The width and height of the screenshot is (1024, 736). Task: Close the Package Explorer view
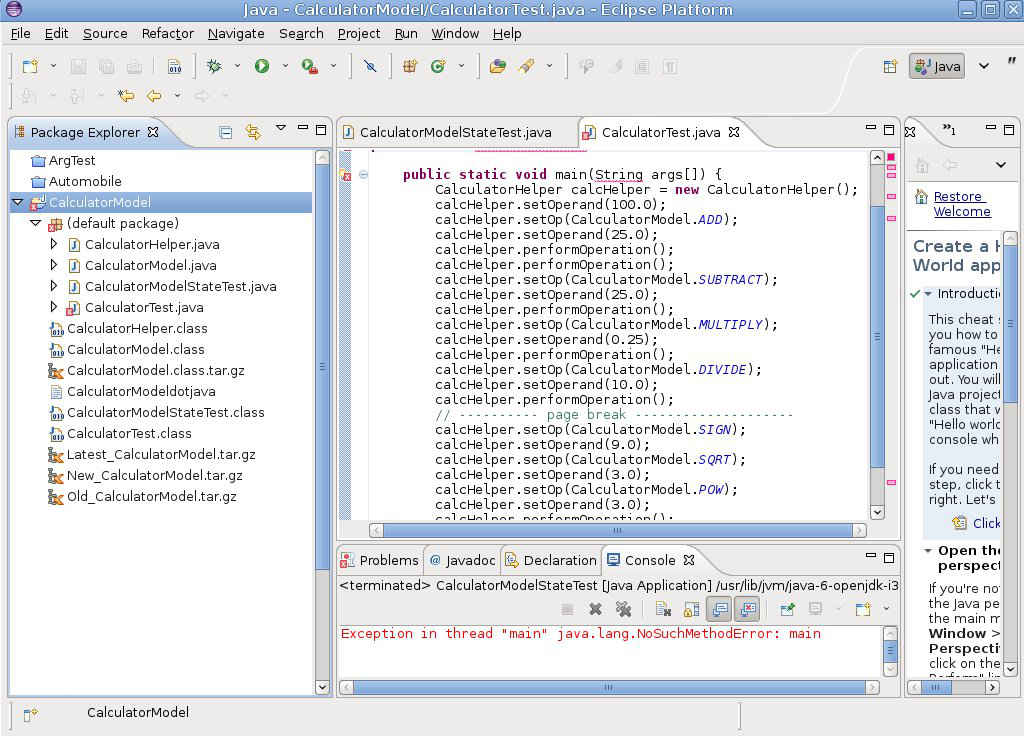(153, 132)
